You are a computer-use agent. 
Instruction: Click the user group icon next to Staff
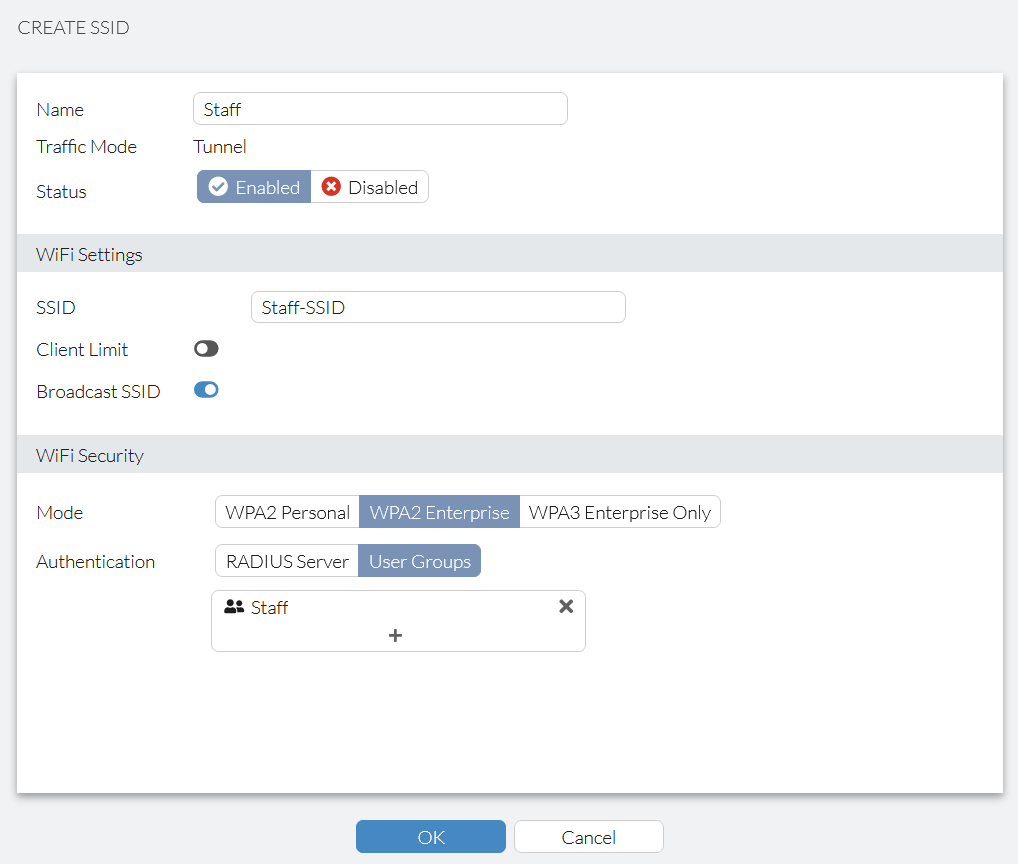(x=232, y=606)
